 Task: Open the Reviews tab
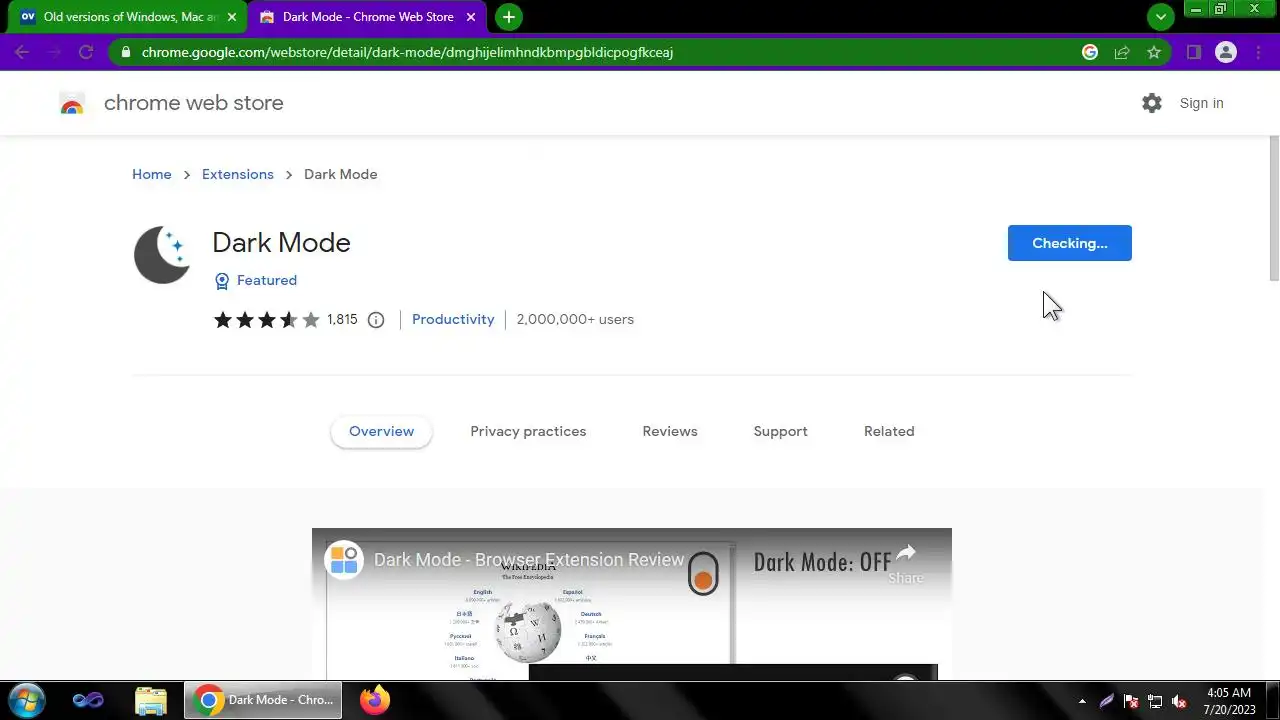670,432
